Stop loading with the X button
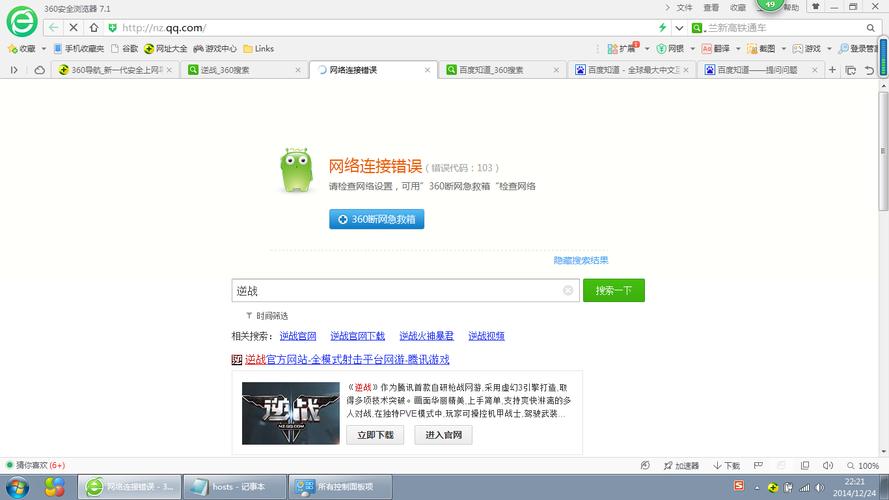The width and height of the screenshot is (889, 500). tap(74, 27)
